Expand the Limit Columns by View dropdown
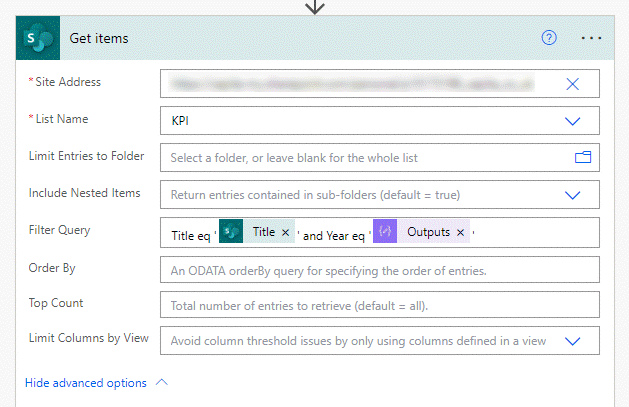 [573, 341]
